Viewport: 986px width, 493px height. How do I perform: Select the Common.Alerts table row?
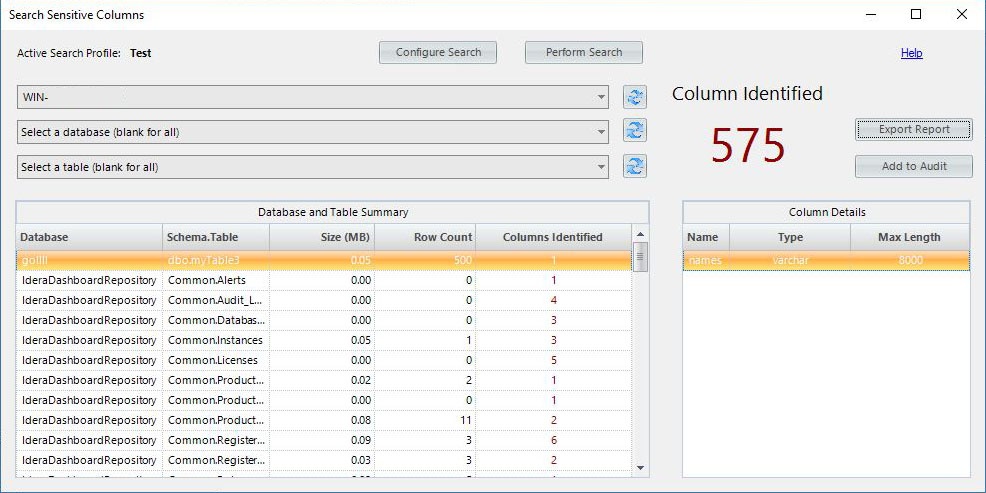(206, 280)
